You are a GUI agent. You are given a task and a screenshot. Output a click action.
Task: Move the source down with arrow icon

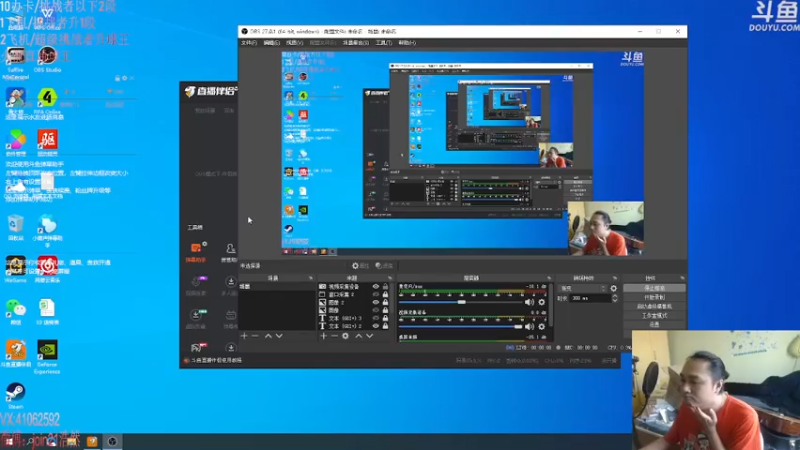tap(370, 336)
